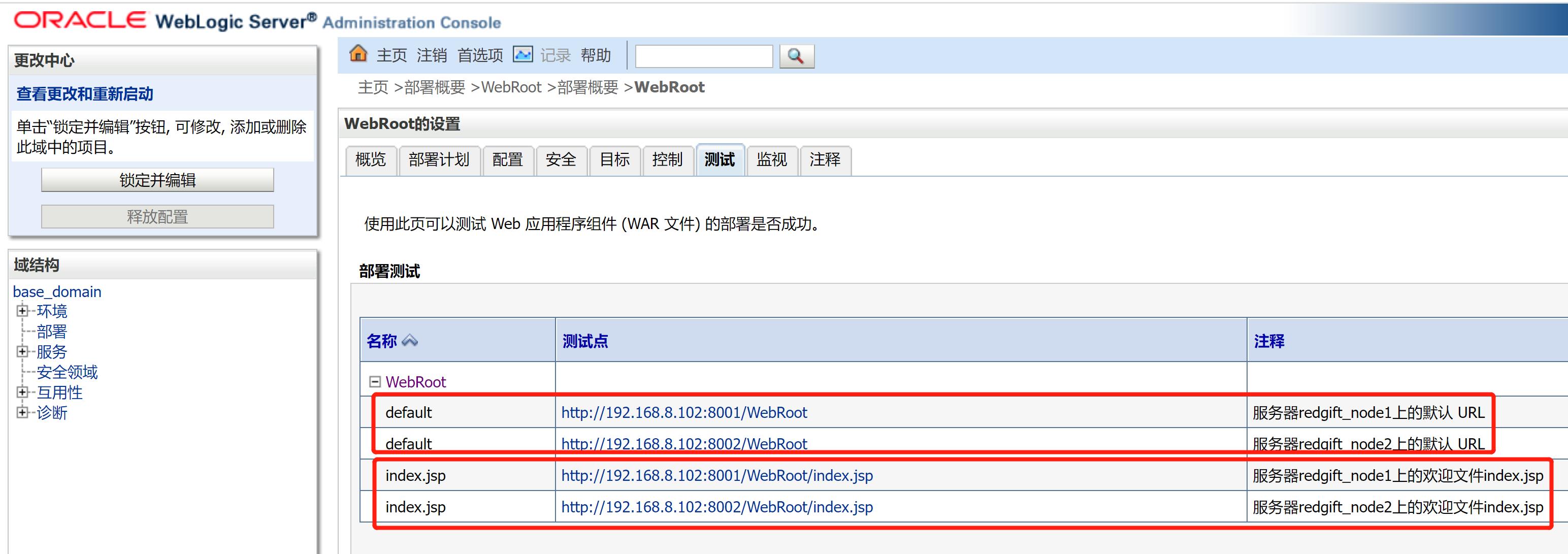Expand the 诊断 tree node
Image resolution: width=1568 pixels, height=554 pixels.
tap(22, 412)
